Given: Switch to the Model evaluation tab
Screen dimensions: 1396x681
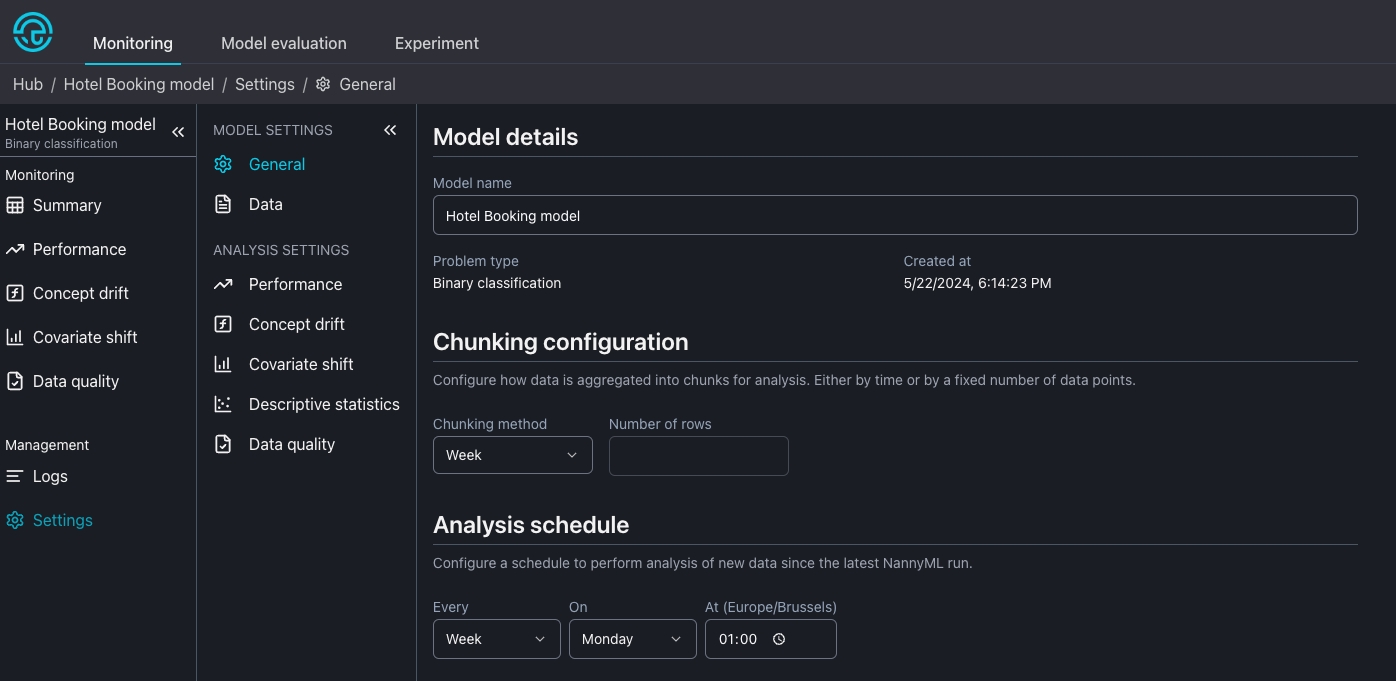Looking at the screenshot, I should (x=283, y=43).
